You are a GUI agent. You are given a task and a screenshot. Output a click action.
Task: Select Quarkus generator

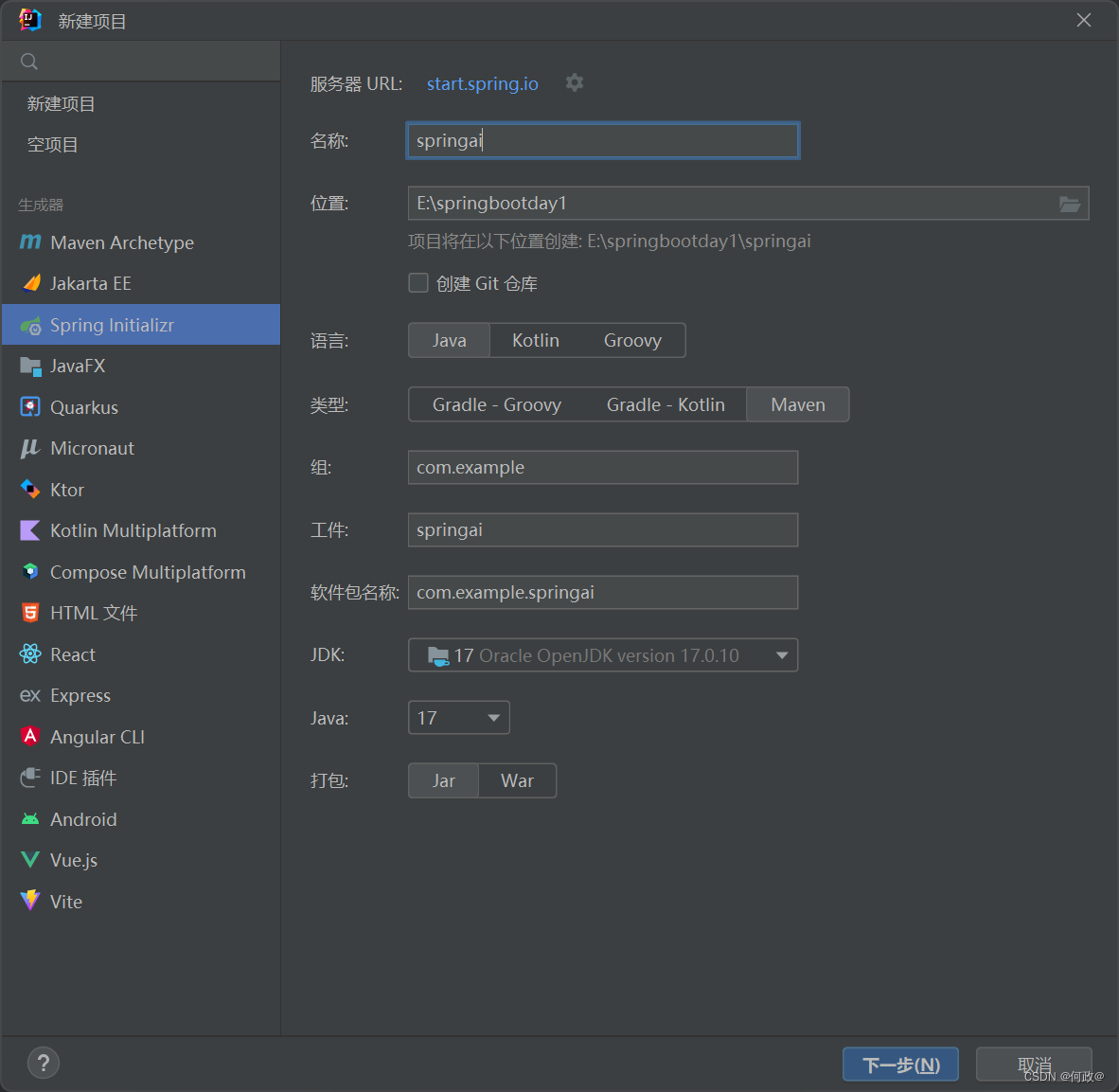click(x=141, y=407)
